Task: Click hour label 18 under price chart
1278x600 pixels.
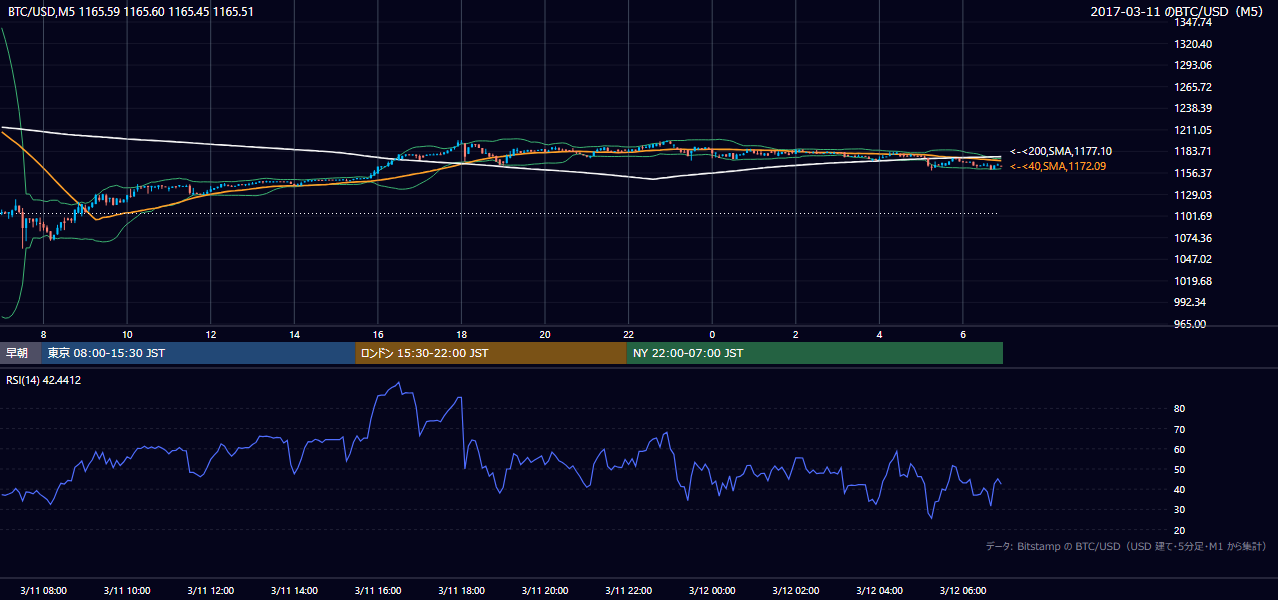Action: tap(461, 334)
